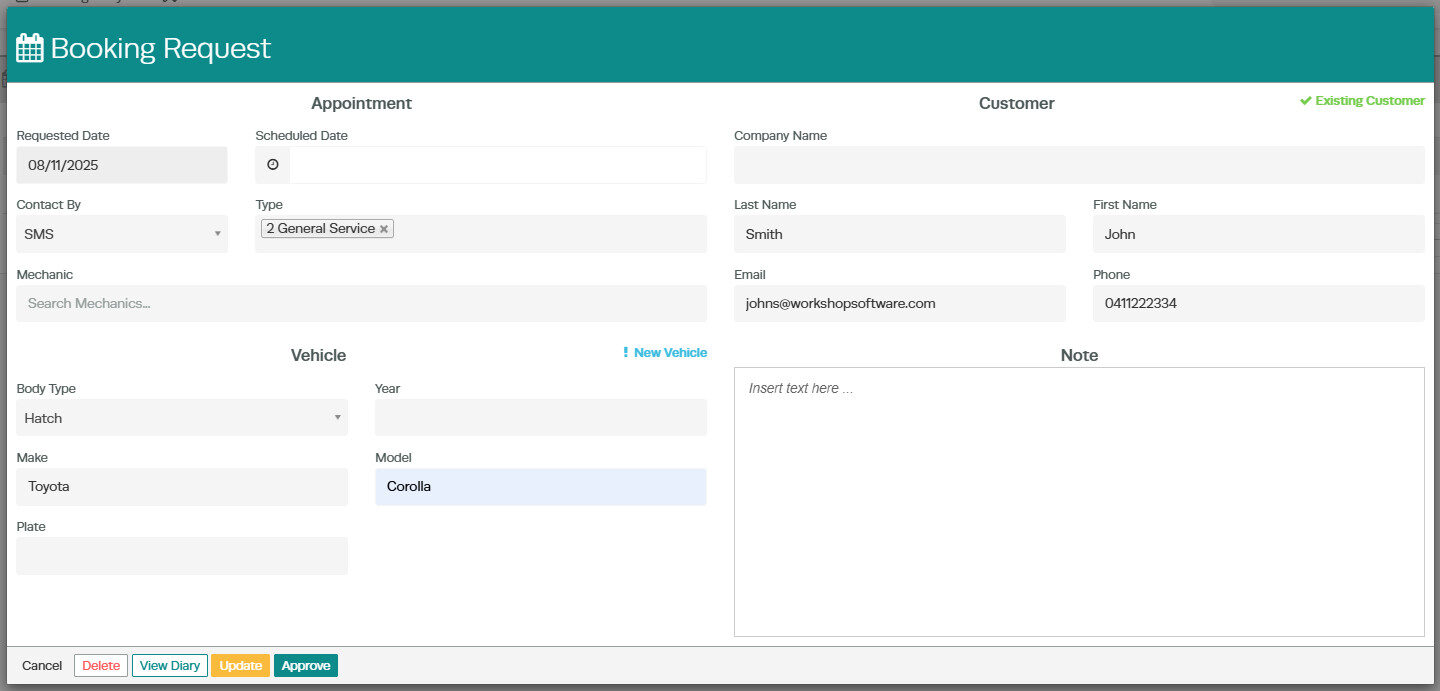
Task: Click the Scheduled Date input
Action: (x=498, y=165)
